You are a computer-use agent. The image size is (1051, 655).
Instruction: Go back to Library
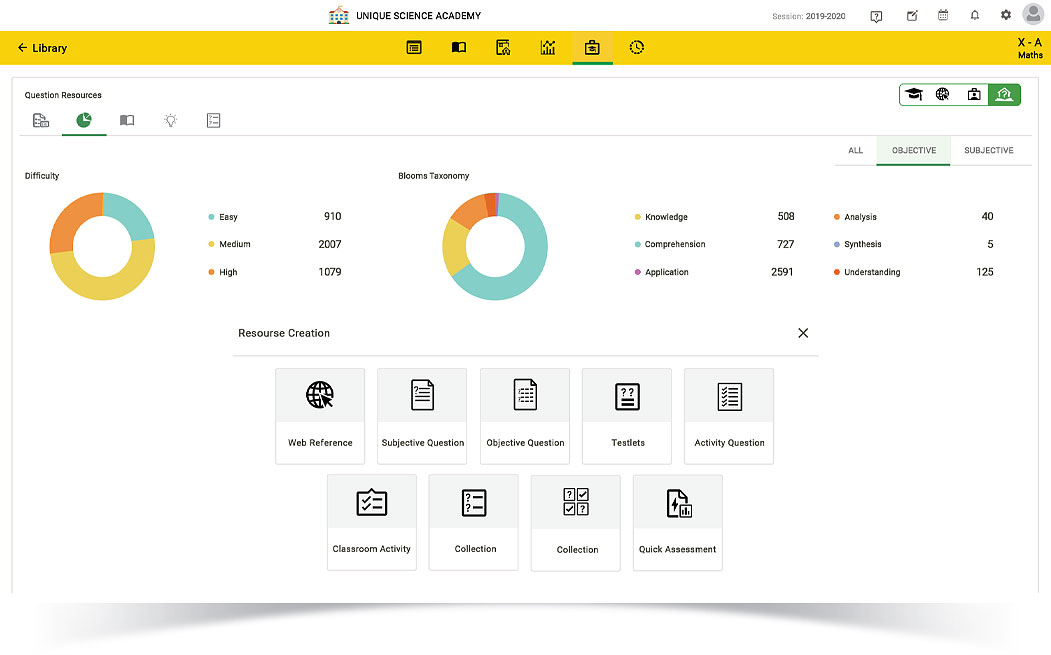click(42, 48)
